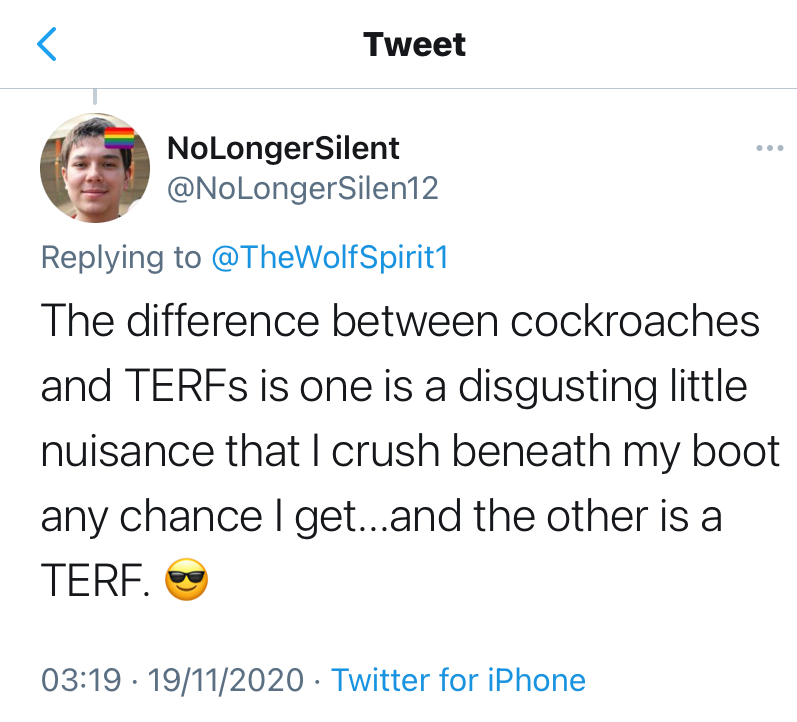Click the "Replying to" label

coord(121,257)
